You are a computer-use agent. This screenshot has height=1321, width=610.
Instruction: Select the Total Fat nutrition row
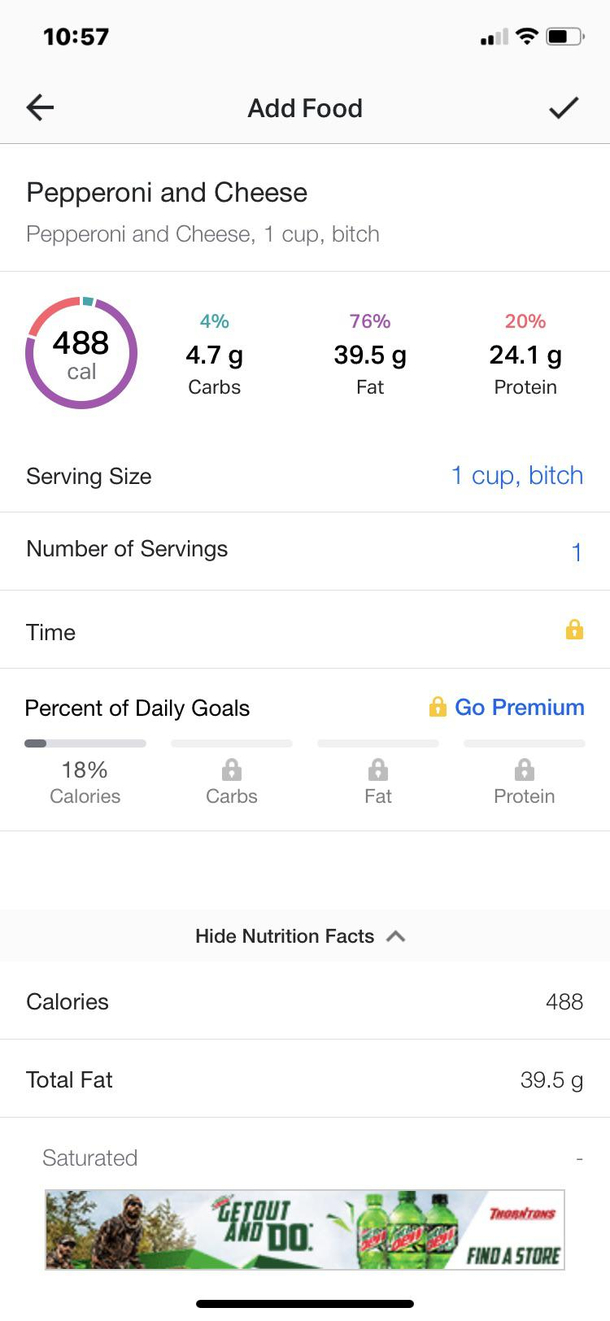(x=304, y=1080)
